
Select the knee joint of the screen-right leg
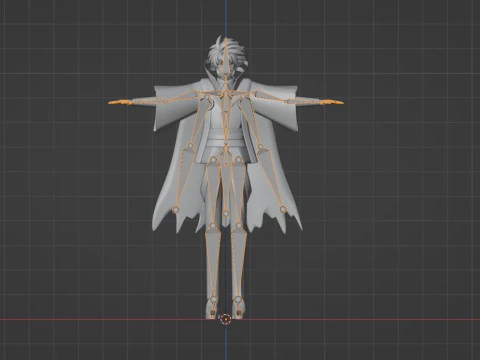tap(239, 226)
